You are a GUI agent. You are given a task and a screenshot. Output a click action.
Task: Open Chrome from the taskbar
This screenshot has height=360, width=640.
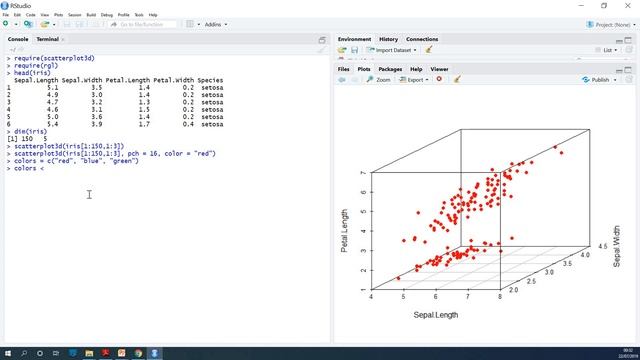(x=138, y=353)
